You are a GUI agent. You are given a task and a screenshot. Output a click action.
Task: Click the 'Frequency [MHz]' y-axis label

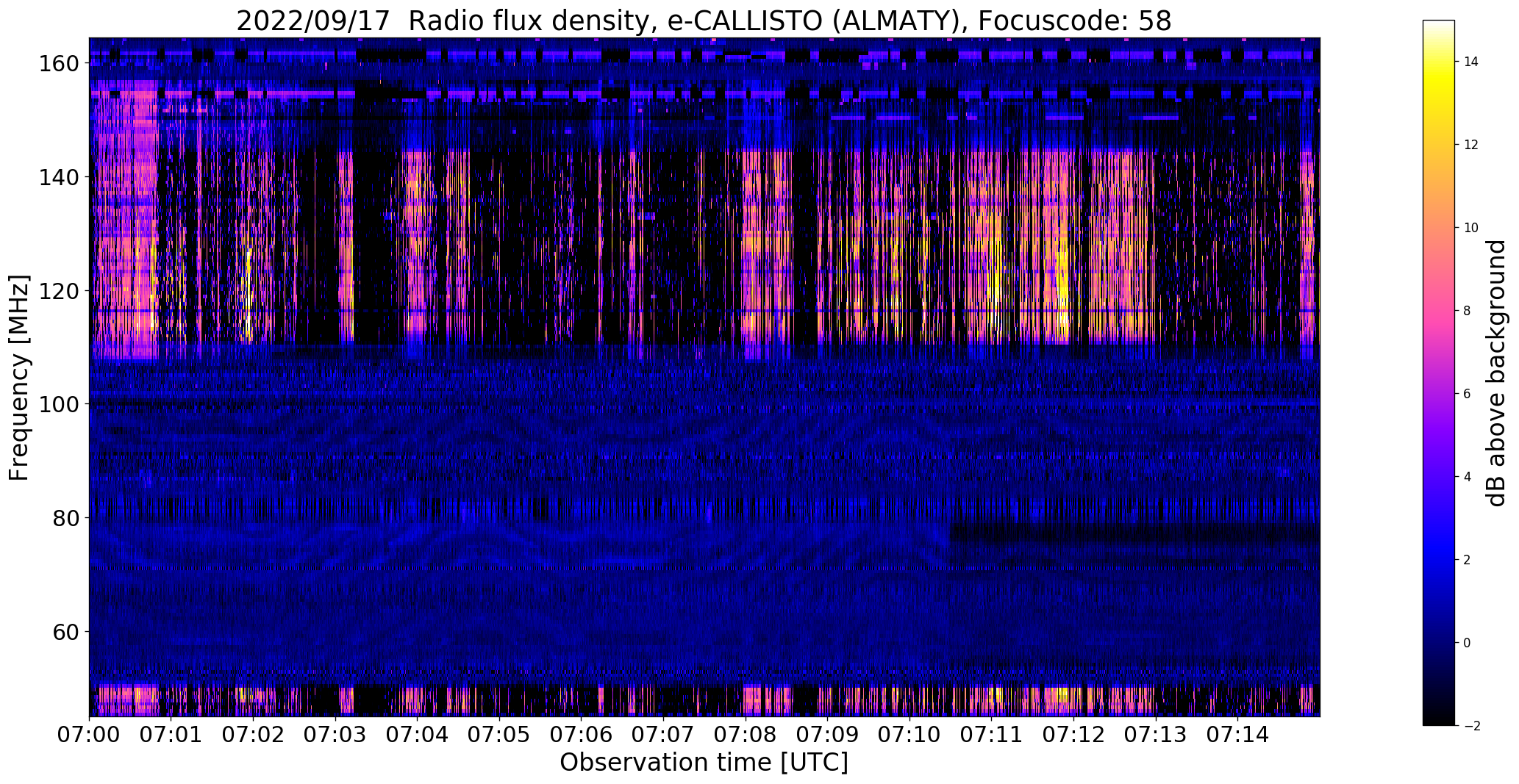18,378
